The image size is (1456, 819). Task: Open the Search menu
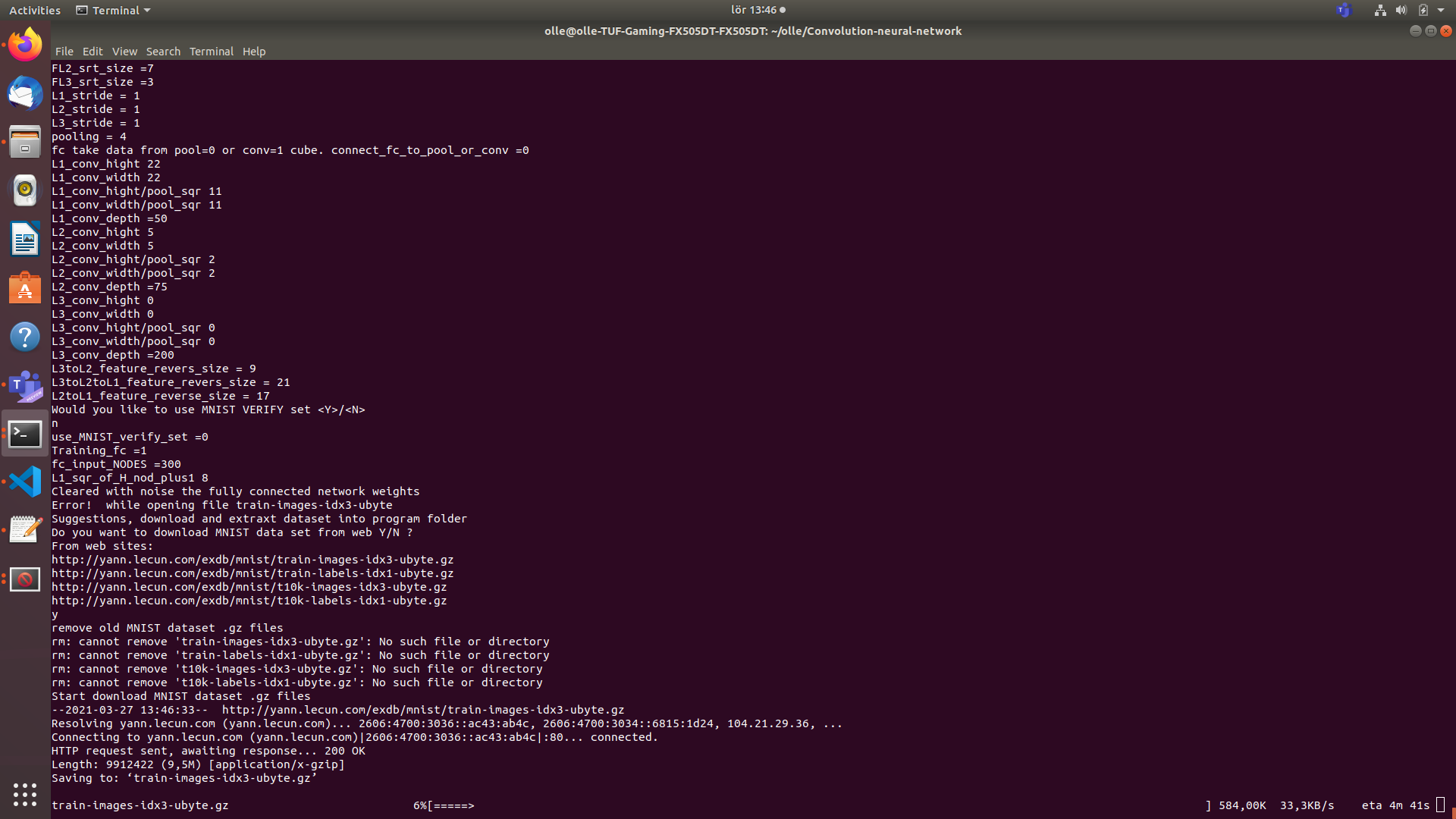click(163, 52)
